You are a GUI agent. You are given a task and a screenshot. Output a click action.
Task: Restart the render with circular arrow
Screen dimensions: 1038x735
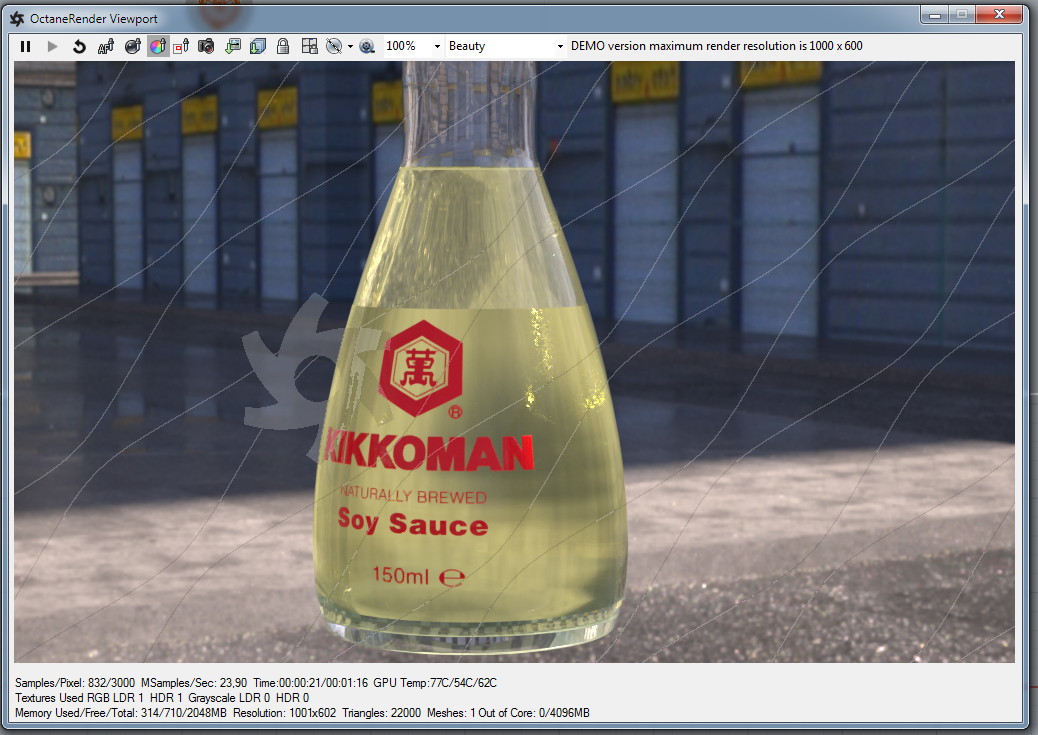[79, 46]
